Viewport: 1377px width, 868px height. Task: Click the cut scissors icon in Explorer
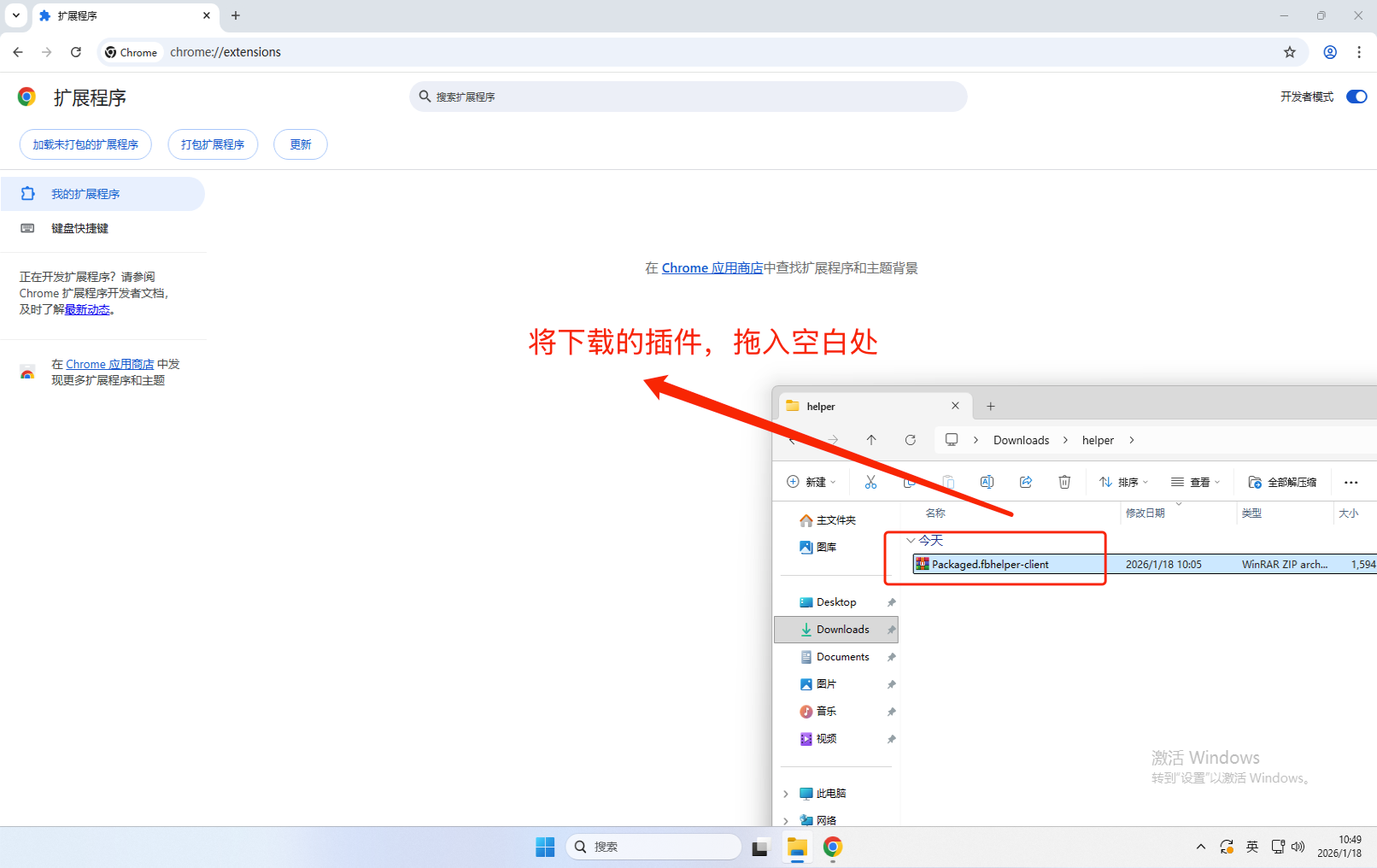[870, 482]
